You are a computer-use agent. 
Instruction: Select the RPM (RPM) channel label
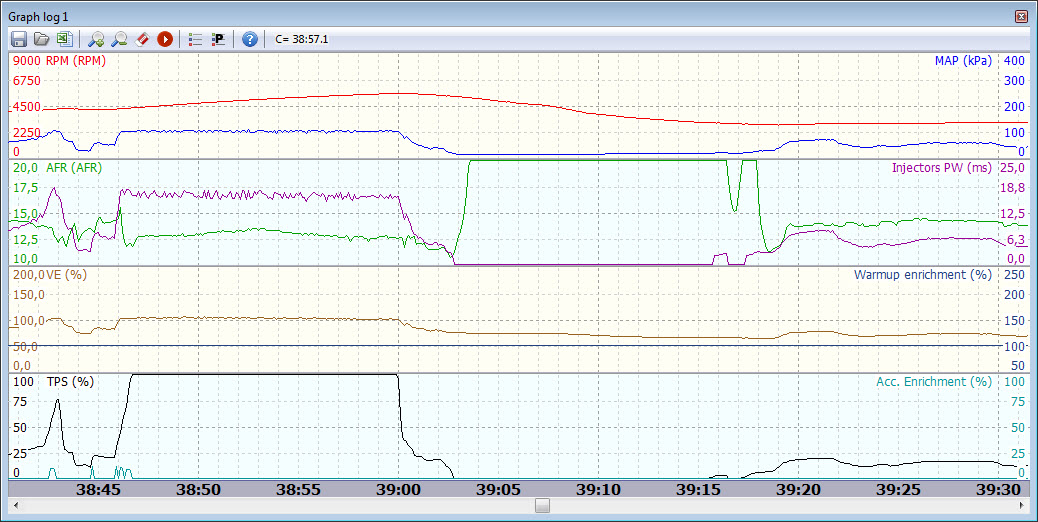coord(76,61)
